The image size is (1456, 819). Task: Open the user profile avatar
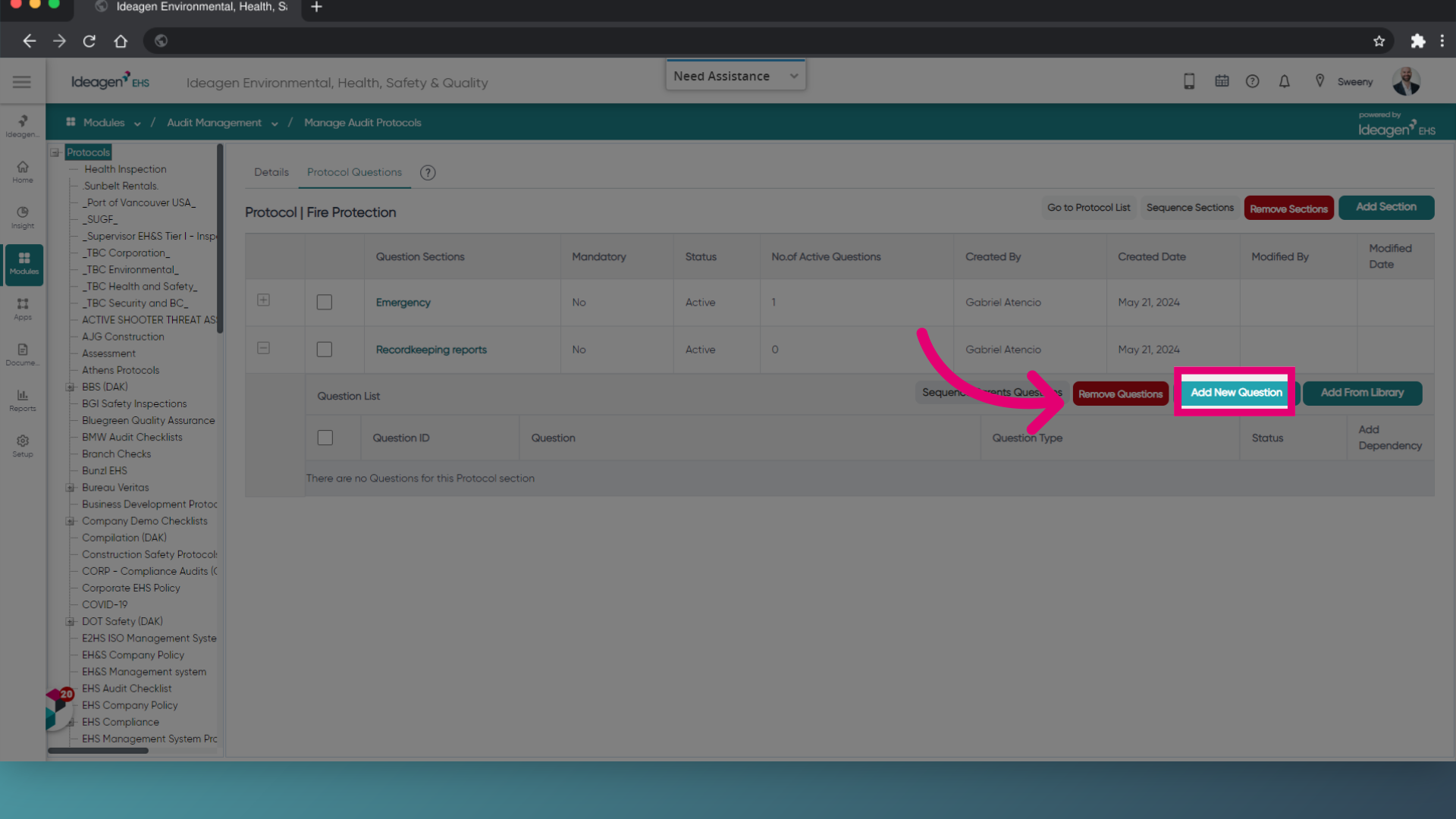pos(1406,81)
